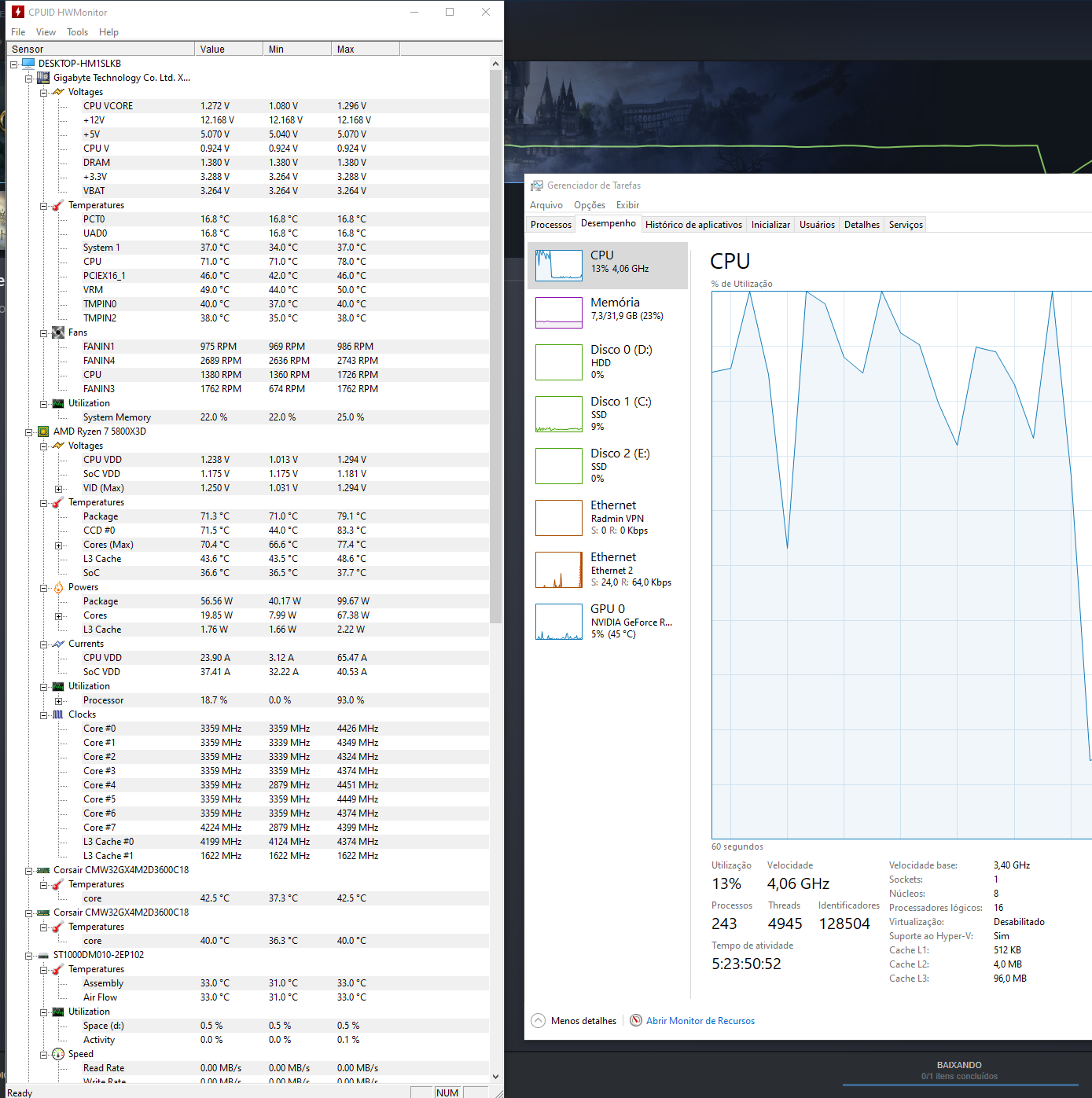Collapse the Fans group
This screenshot has width=1092, height=1098.
coord(44,332)
